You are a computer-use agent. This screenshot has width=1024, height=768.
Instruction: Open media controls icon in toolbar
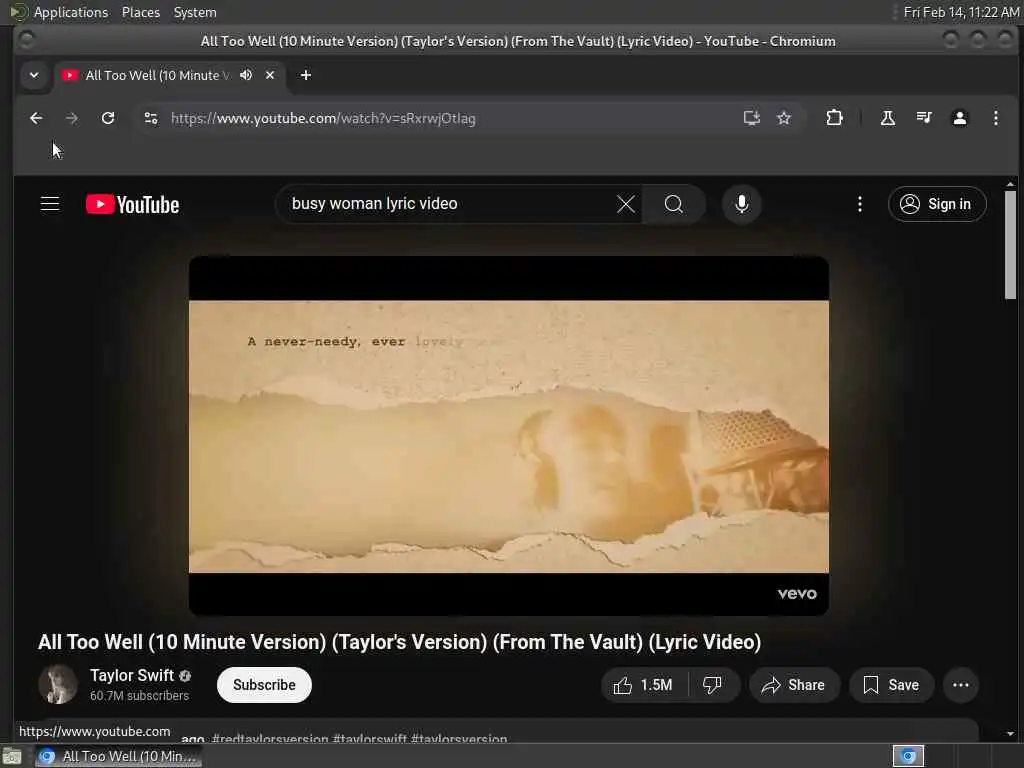pos(923,118)
